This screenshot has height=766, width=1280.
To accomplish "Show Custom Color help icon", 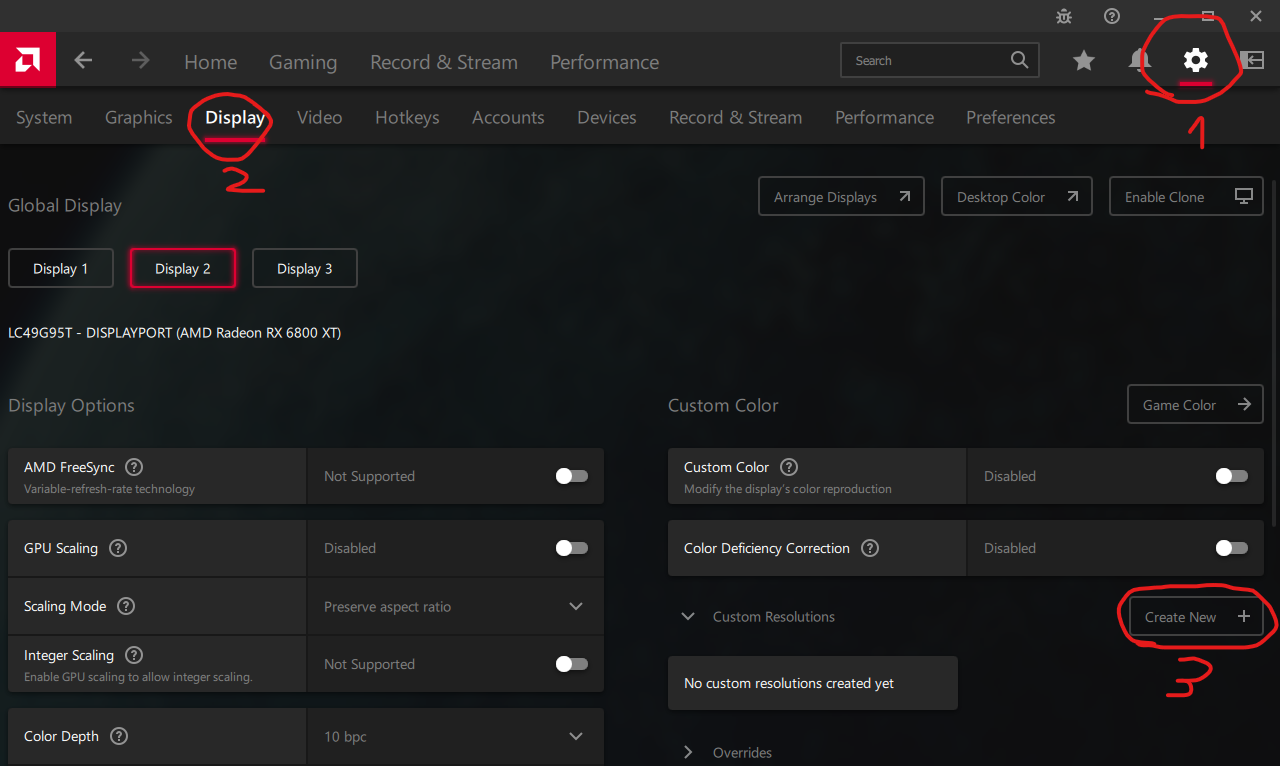I will [789, 467].
